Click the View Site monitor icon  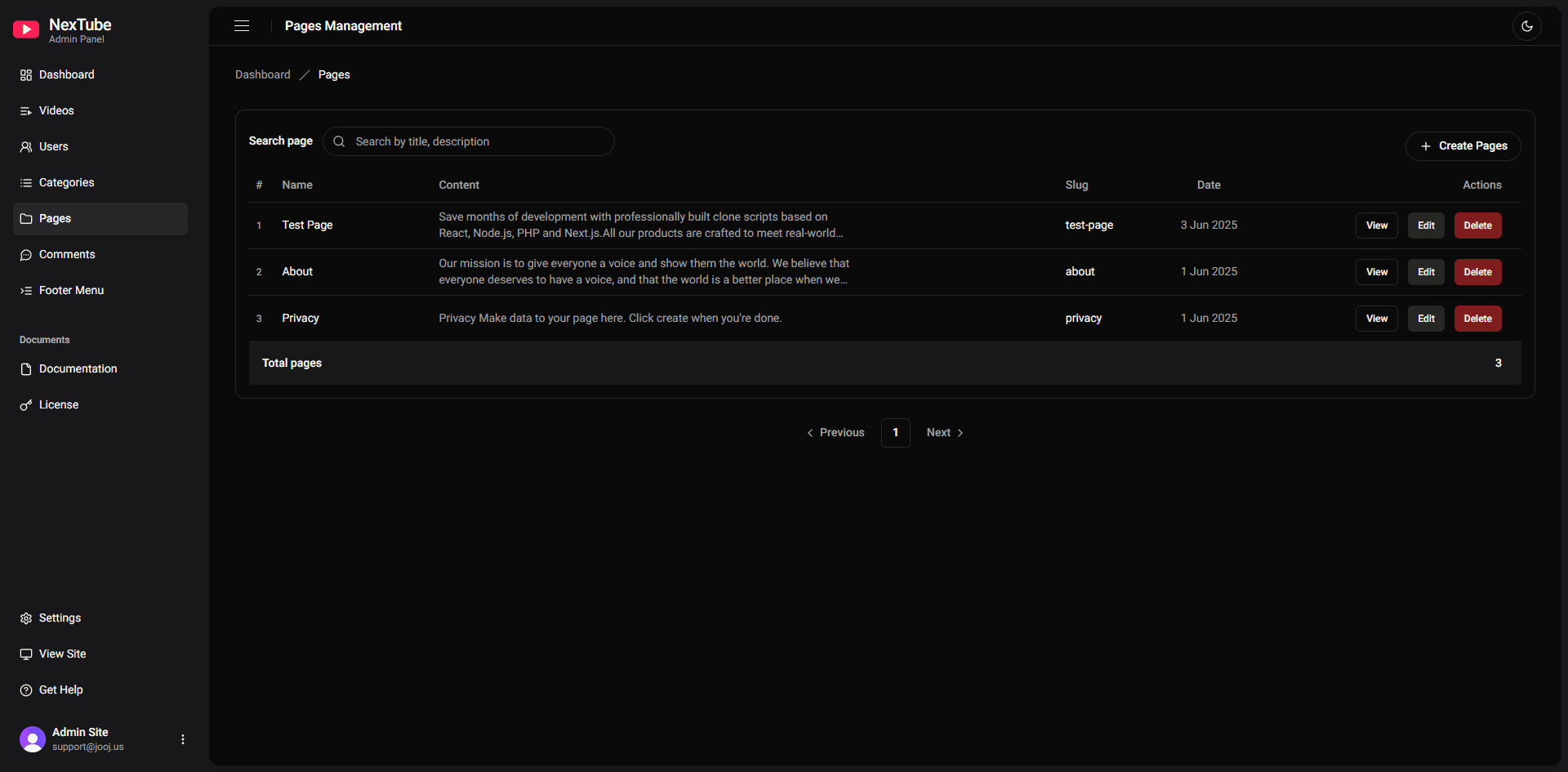(26, 654)
